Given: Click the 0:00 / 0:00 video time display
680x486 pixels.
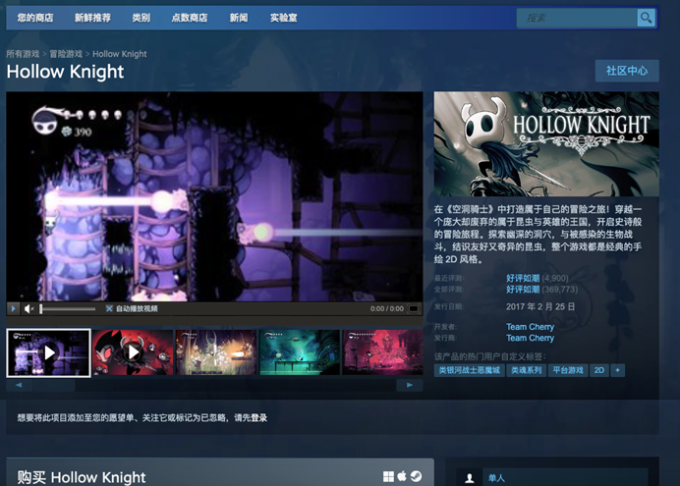Looking at the screenshot, I should [x=387, y=309].
